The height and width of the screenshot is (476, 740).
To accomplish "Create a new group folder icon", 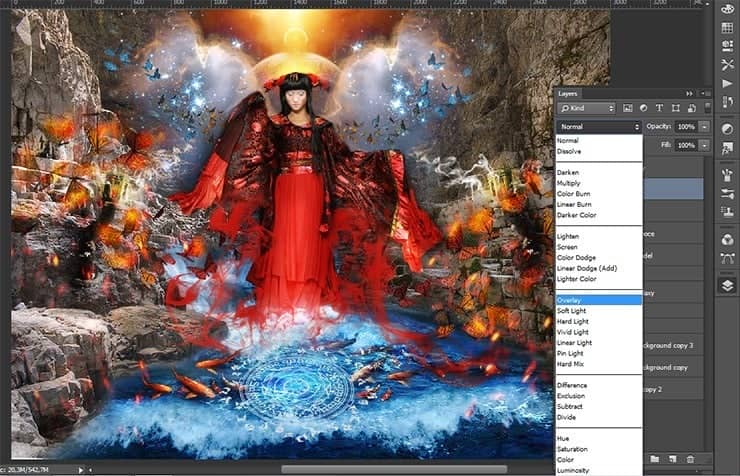I will tap(655, 459).
